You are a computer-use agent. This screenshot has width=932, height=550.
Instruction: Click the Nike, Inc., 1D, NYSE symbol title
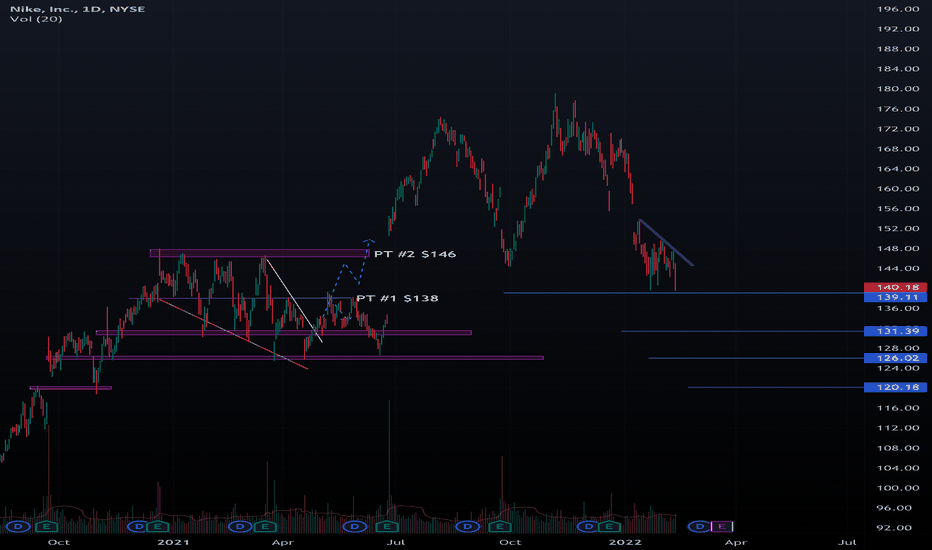pyautogui.click(x=77, y=9)
